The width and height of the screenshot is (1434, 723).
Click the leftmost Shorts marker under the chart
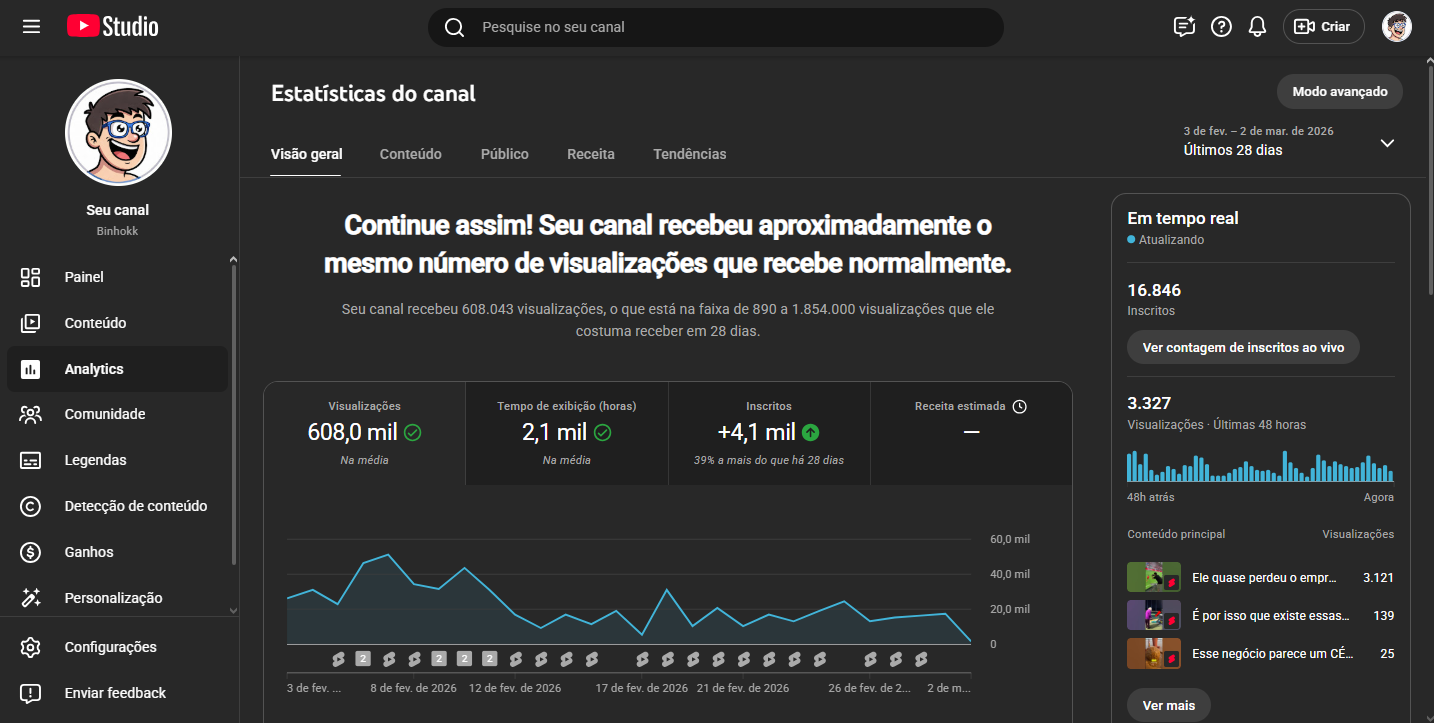click(338, 659)
